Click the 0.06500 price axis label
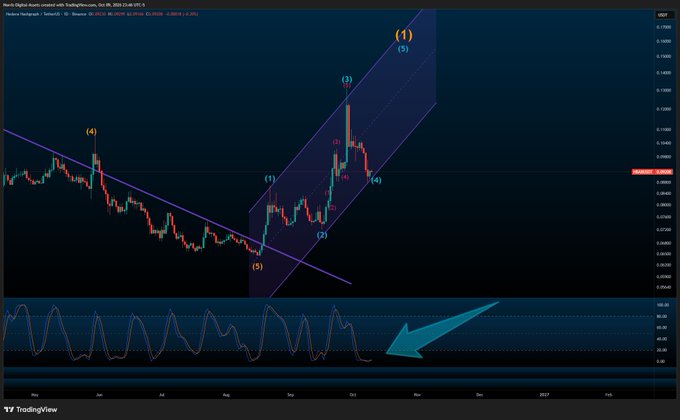Image resolution: width=680 pixels, height=420 pixels. coord(664,253)
